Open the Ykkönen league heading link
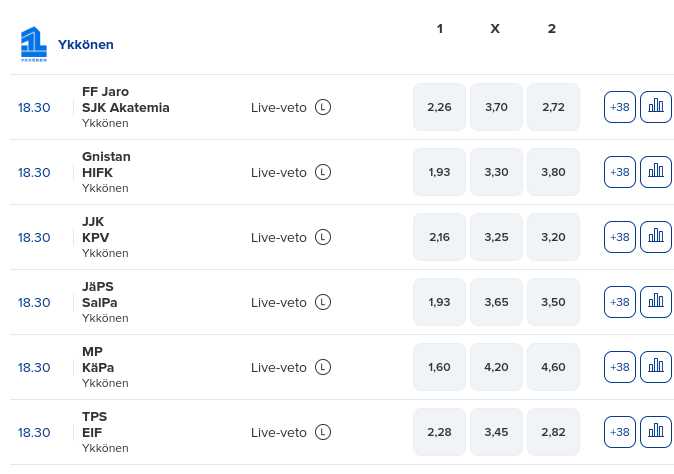 click(86, 45)
